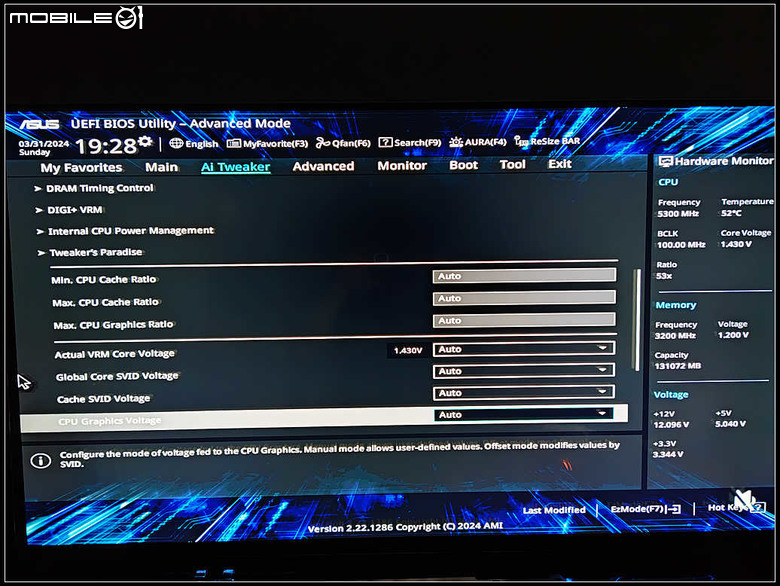
Task: Click the BCLK 100.00 MHz value
Action: [x=681, y=245]
